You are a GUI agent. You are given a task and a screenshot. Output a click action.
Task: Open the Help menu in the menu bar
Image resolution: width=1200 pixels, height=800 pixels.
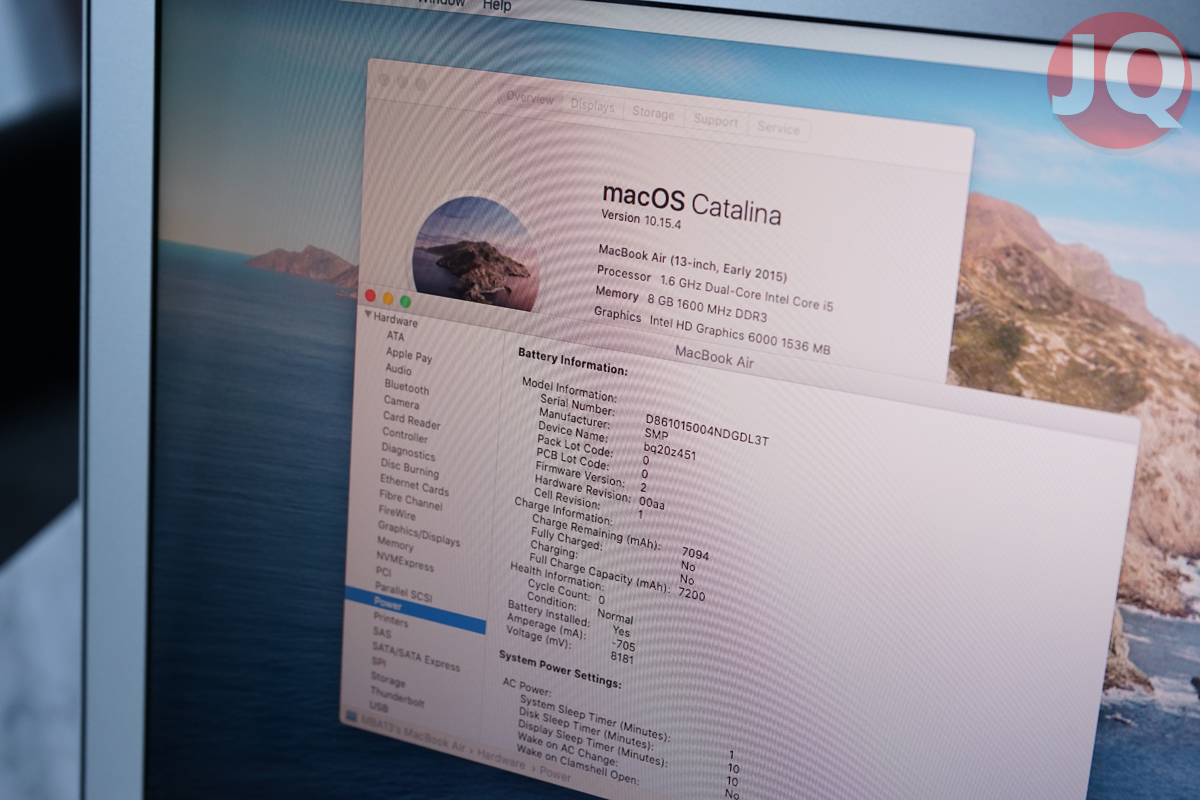point(497,5)
